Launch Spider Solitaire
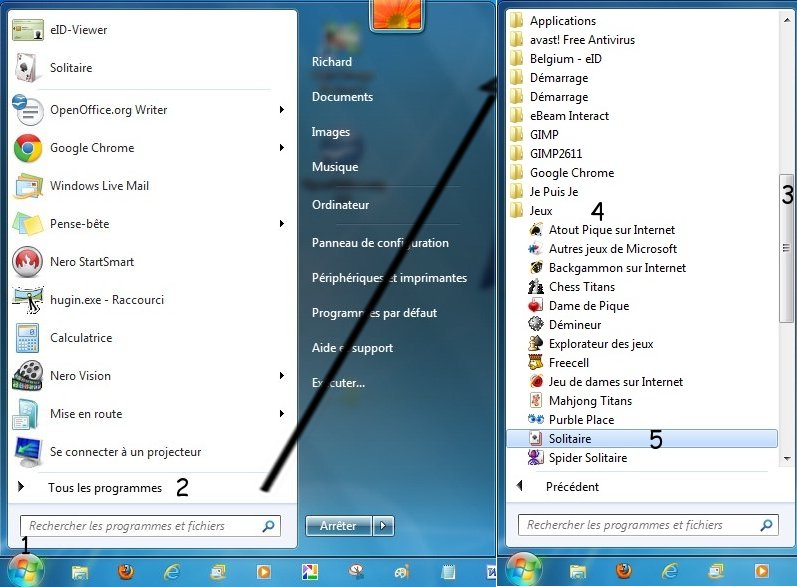The width and height of the screenshot is (797, 587). click(578, 458)
